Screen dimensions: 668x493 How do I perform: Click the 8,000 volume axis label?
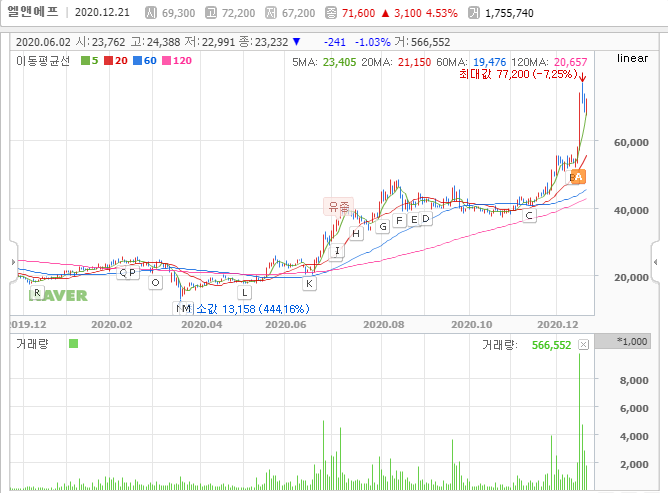634,381
